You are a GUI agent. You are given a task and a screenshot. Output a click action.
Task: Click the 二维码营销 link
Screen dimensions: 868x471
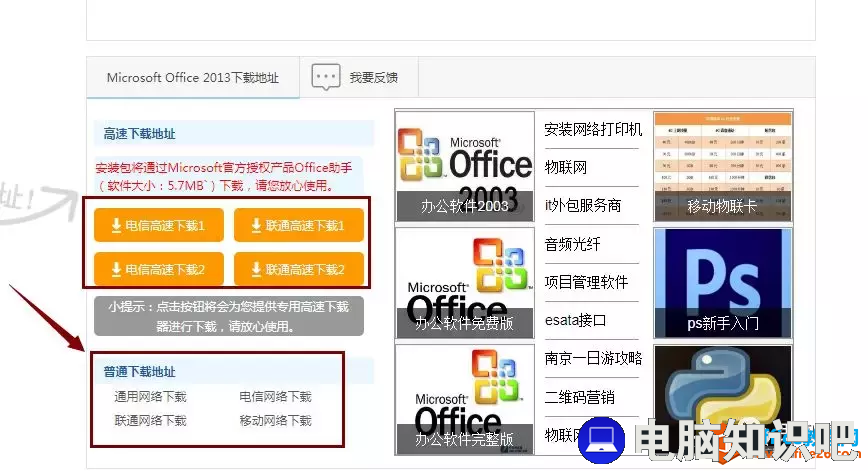click(x=580, y=397)
